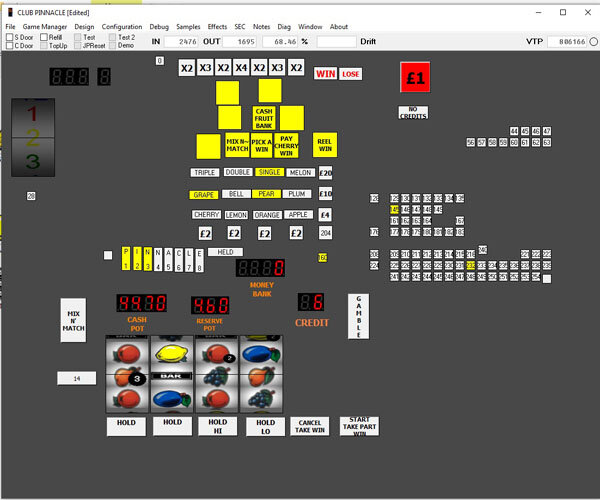This screenshot has width=600, height=500.
Task: Select the Pay Cherry Win tile
Action: pyautogui.click(x=287, y=146)
